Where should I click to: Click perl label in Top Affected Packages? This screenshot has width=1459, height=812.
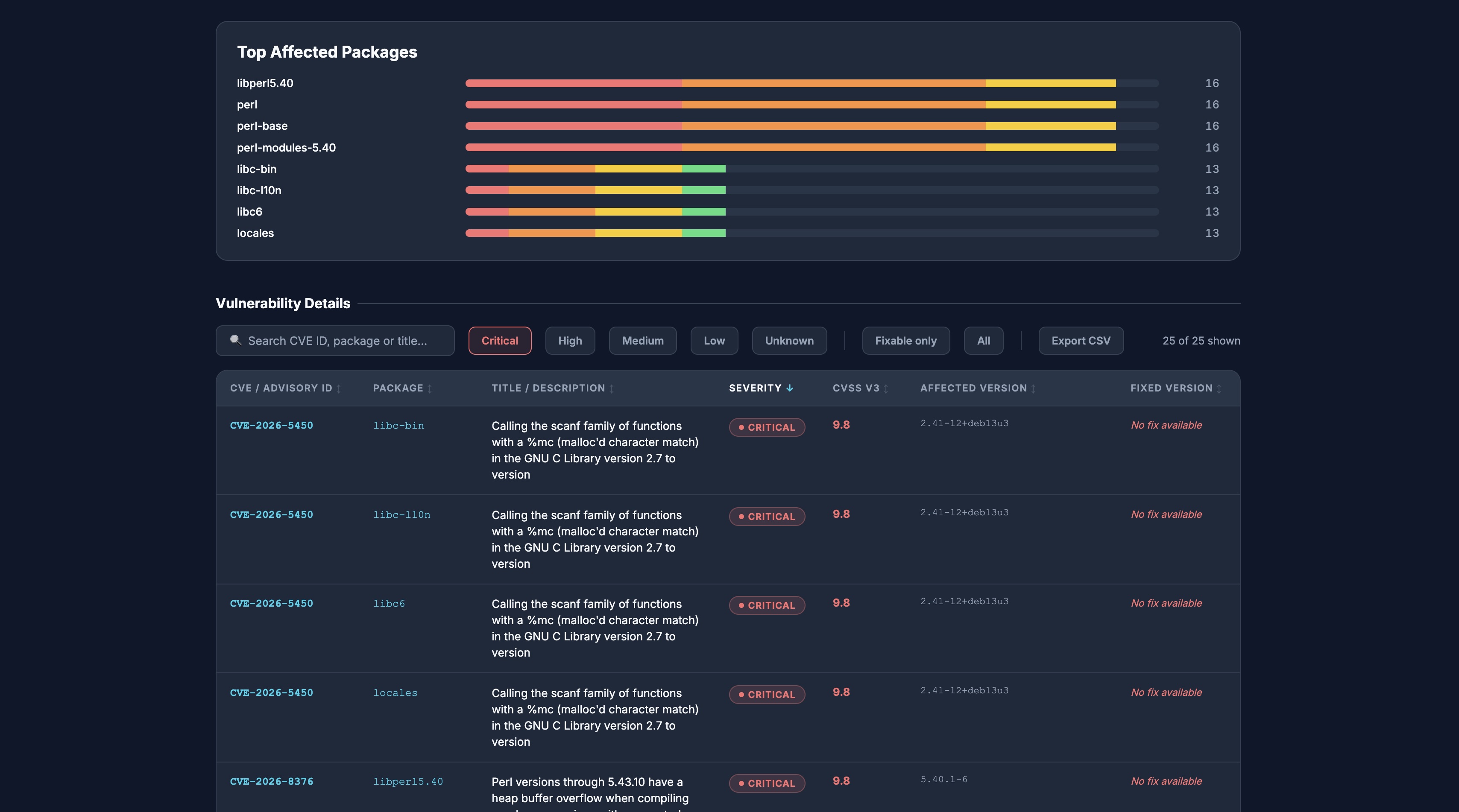[247, 105]
